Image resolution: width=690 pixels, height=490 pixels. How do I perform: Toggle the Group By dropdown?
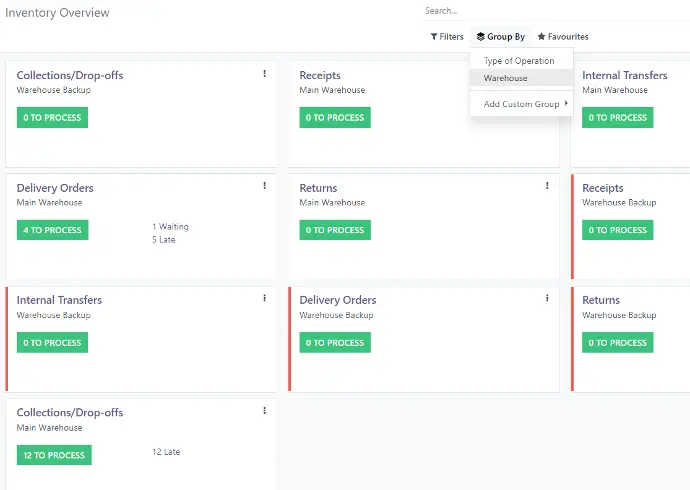pos(500,37)
